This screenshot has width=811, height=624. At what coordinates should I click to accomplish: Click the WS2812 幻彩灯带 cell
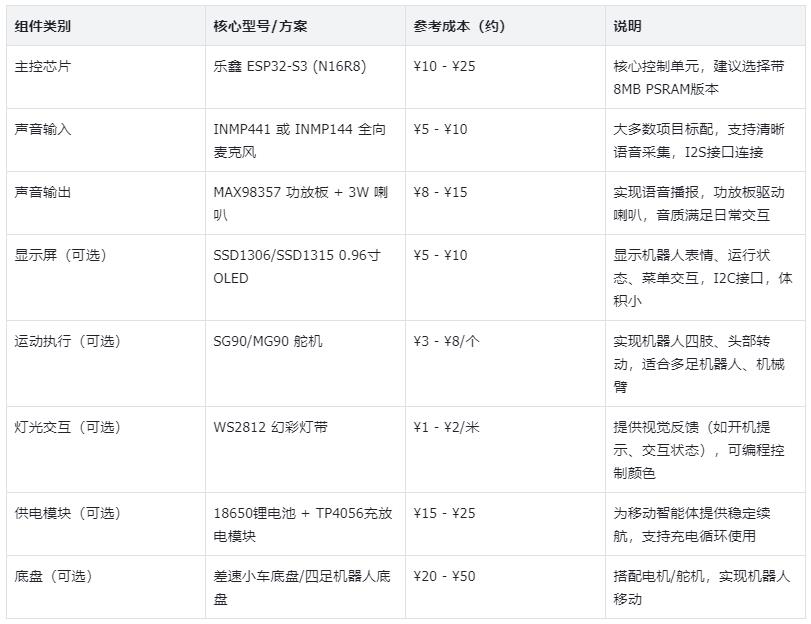point(305,450)
